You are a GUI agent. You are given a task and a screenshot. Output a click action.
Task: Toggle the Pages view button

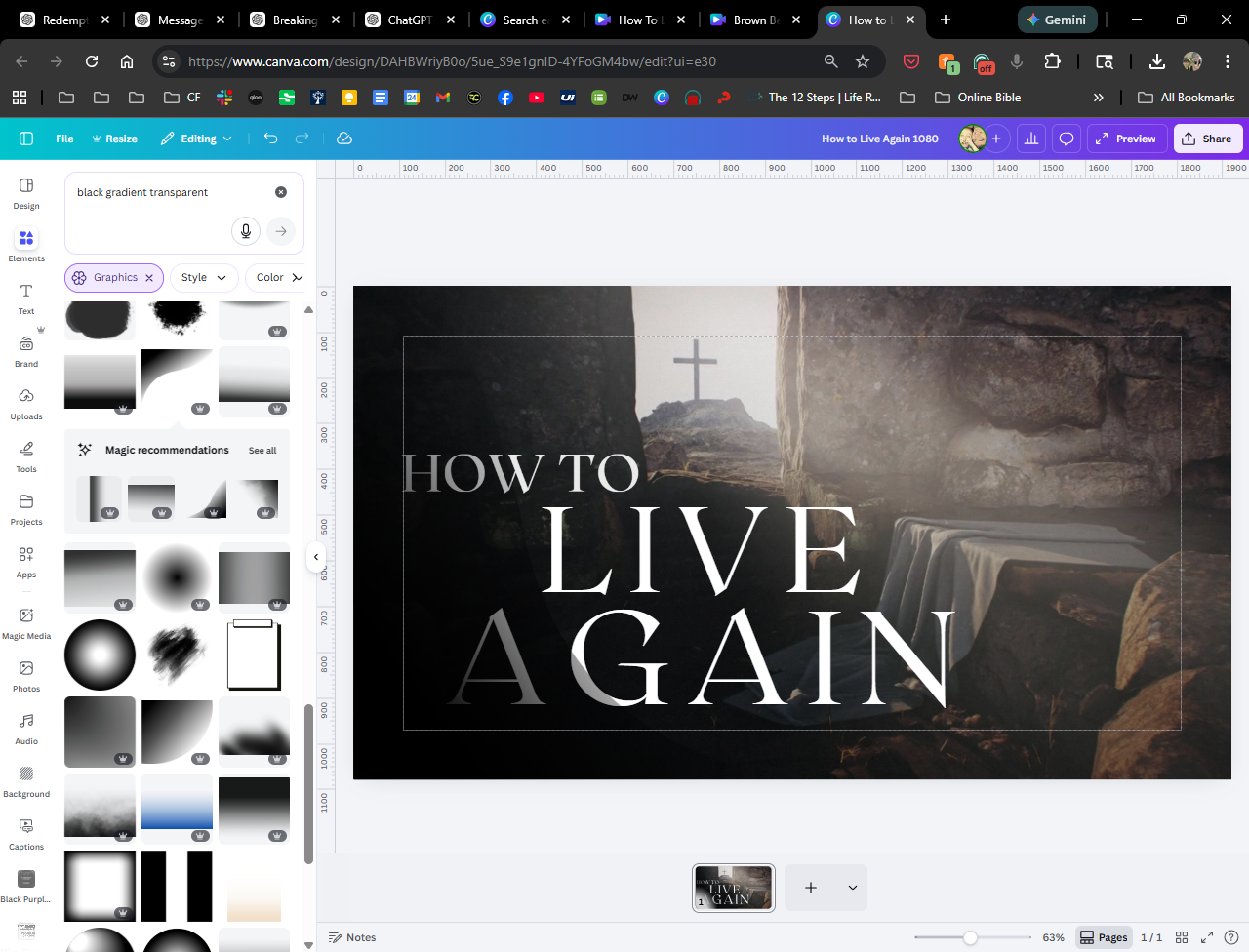tap(1104, 937)
